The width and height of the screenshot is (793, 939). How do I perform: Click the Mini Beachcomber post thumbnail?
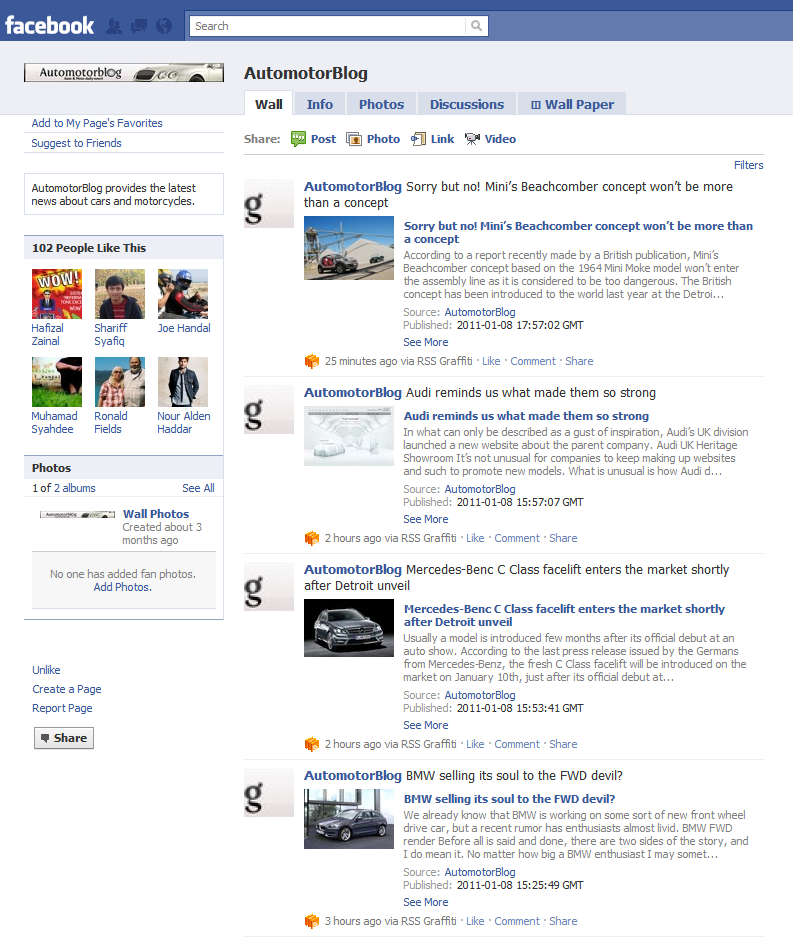(x=349, y=248)
